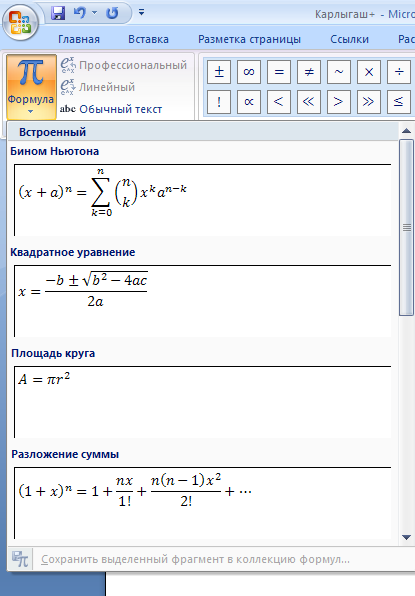Click Сохранить выделенный фрагмент в коллекцию формул
Screen dimensions: 415x596
195,559
